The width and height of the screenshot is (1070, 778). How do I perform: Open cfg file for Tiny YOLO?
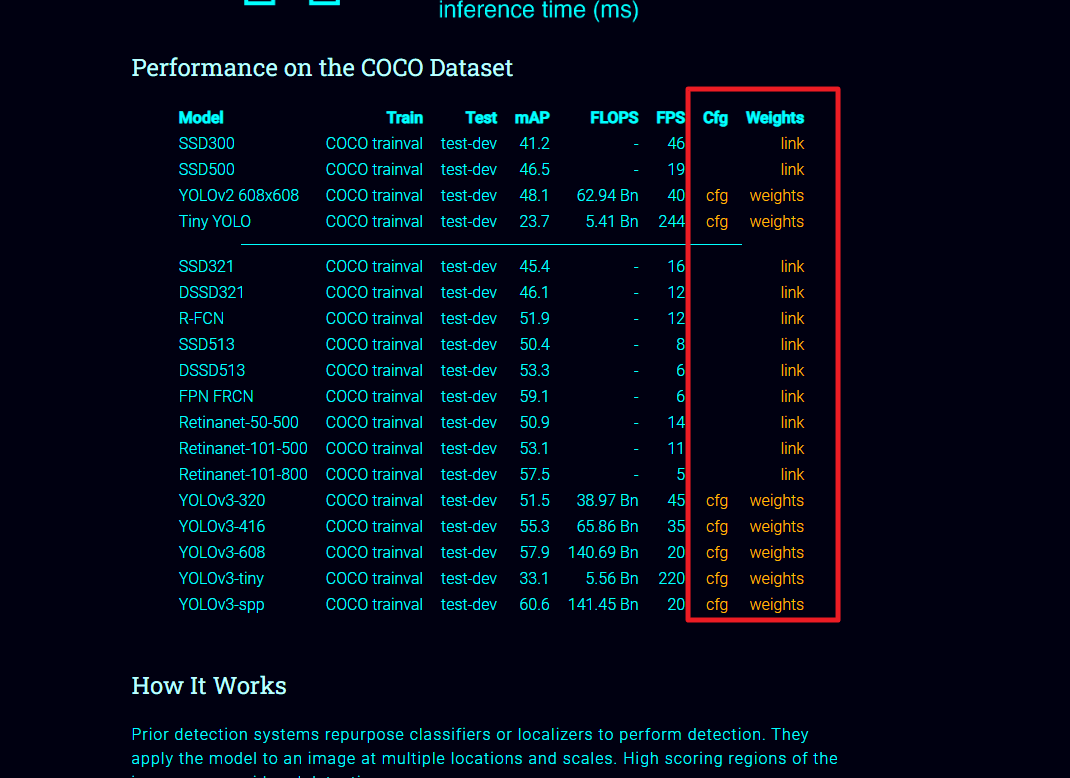tap(717, 222)
